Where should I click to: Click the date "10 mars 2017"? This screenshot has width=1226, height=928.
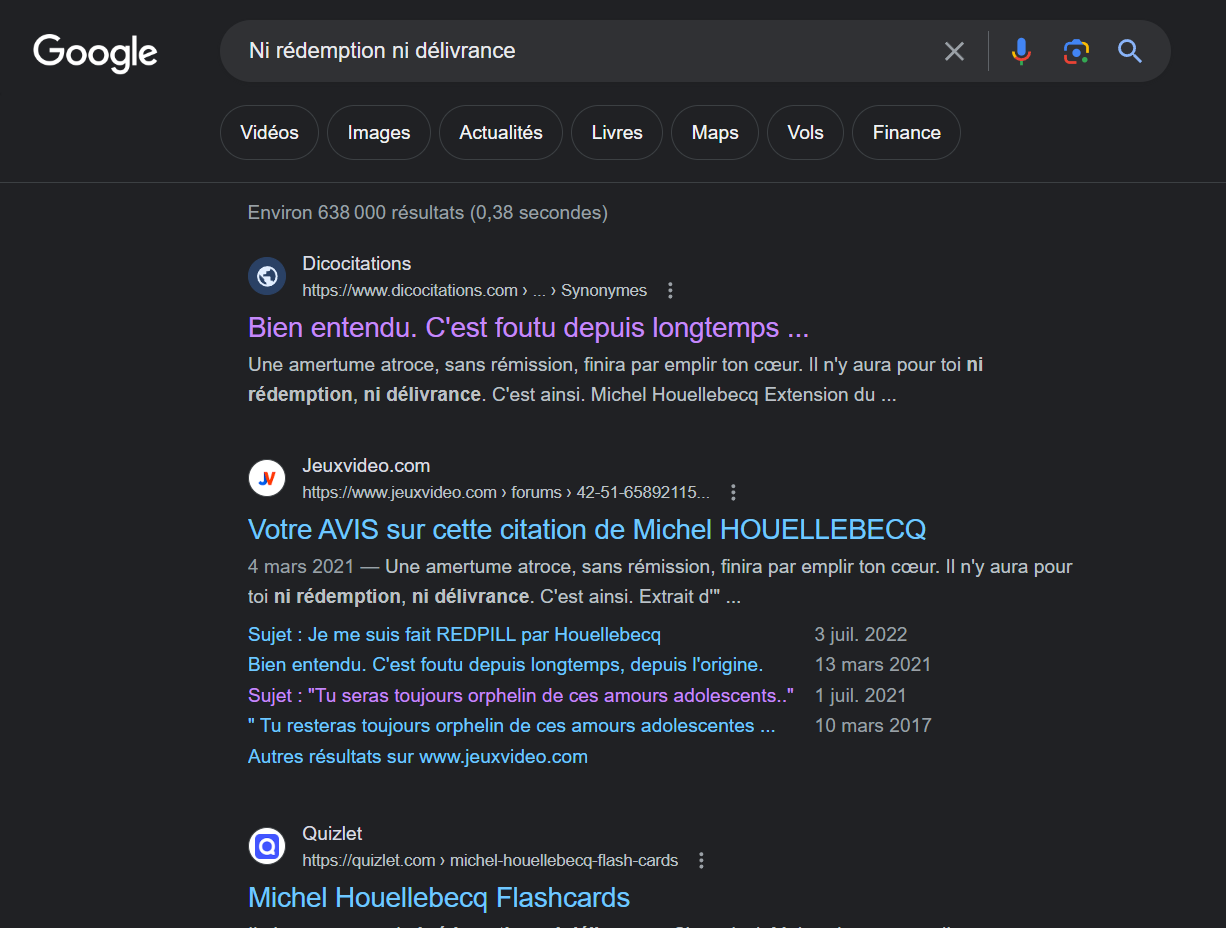coord(873,725)
